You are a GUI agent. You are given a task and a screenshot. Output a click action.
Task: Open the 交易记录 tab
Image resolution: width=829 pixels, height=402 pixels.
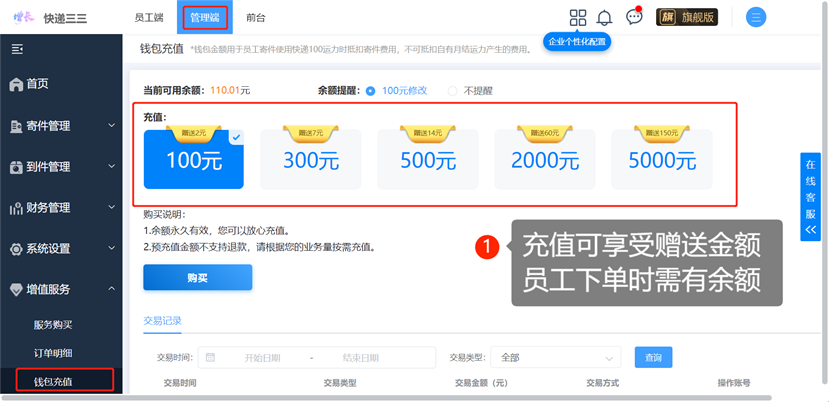coord(162,321)
